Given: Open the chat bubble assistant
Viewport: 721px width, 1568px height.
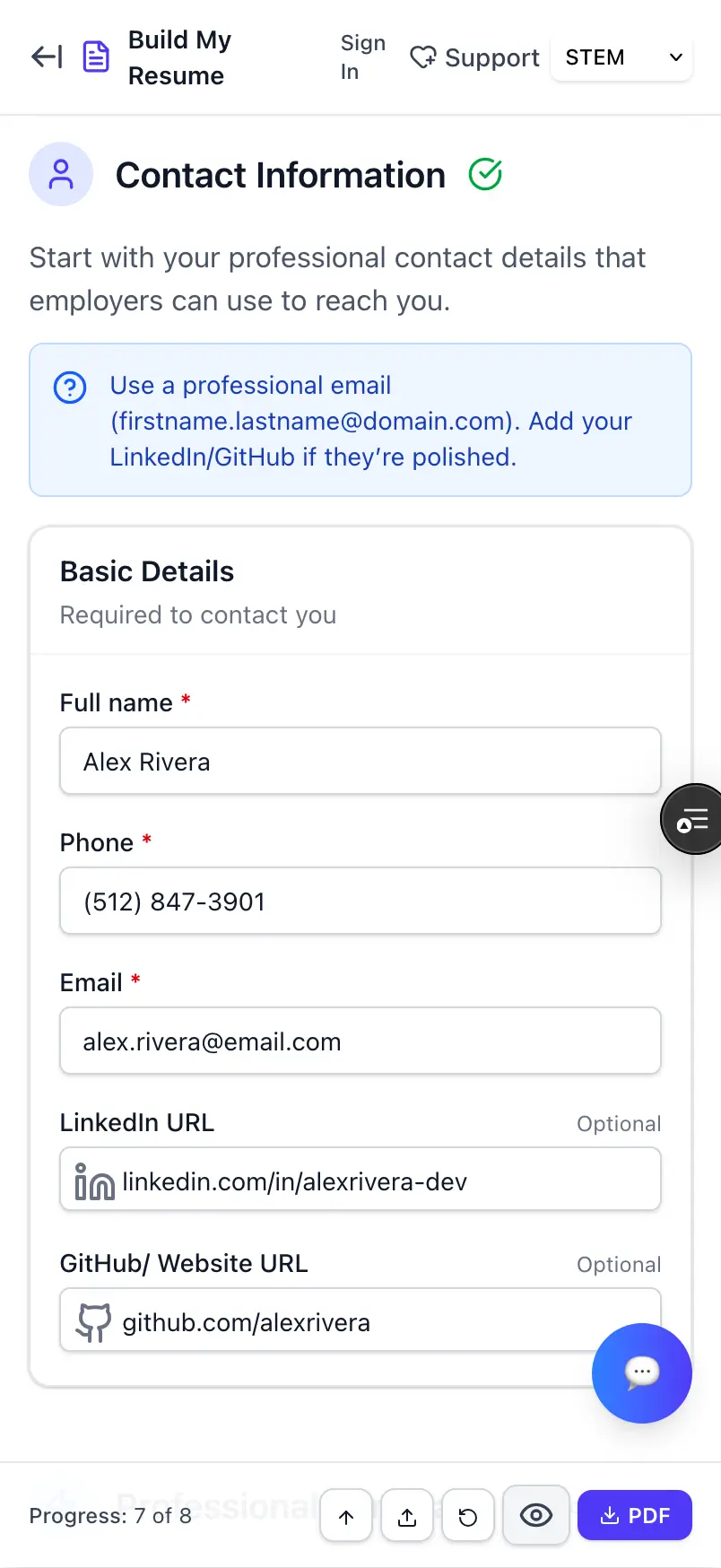Looking at the screenshot, I should [641, 1372].
